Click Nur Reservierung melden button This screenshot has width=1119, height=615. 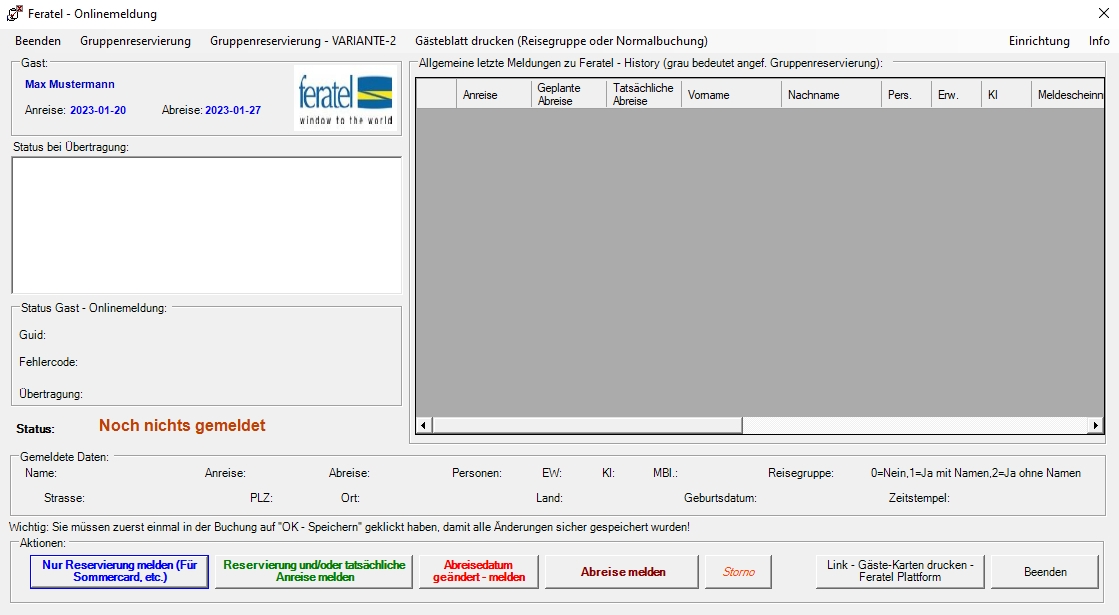click(x=119, y=571)
